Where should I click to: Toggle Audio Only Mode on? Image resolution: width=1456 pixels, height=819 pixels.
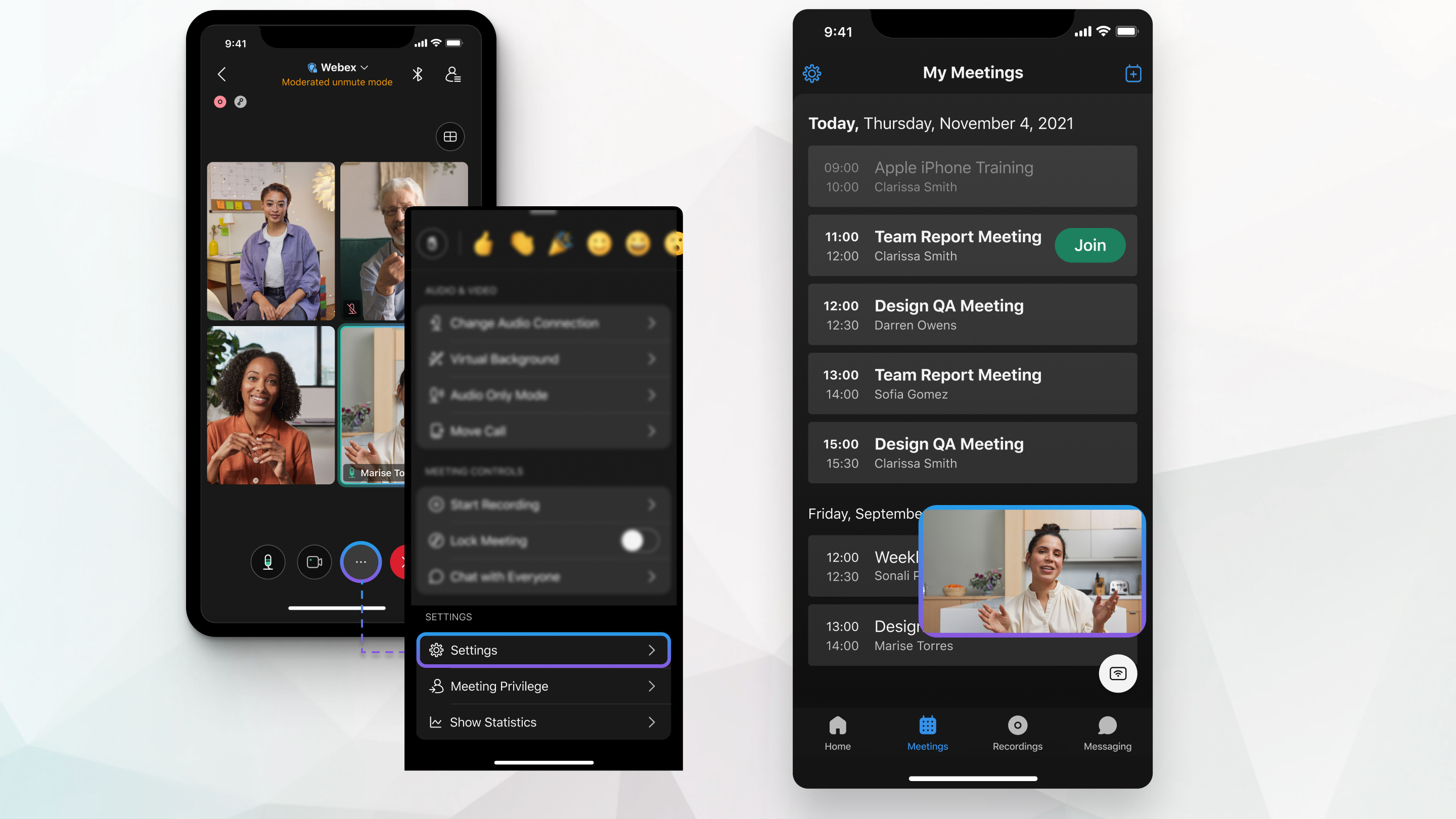pos(543,395)
